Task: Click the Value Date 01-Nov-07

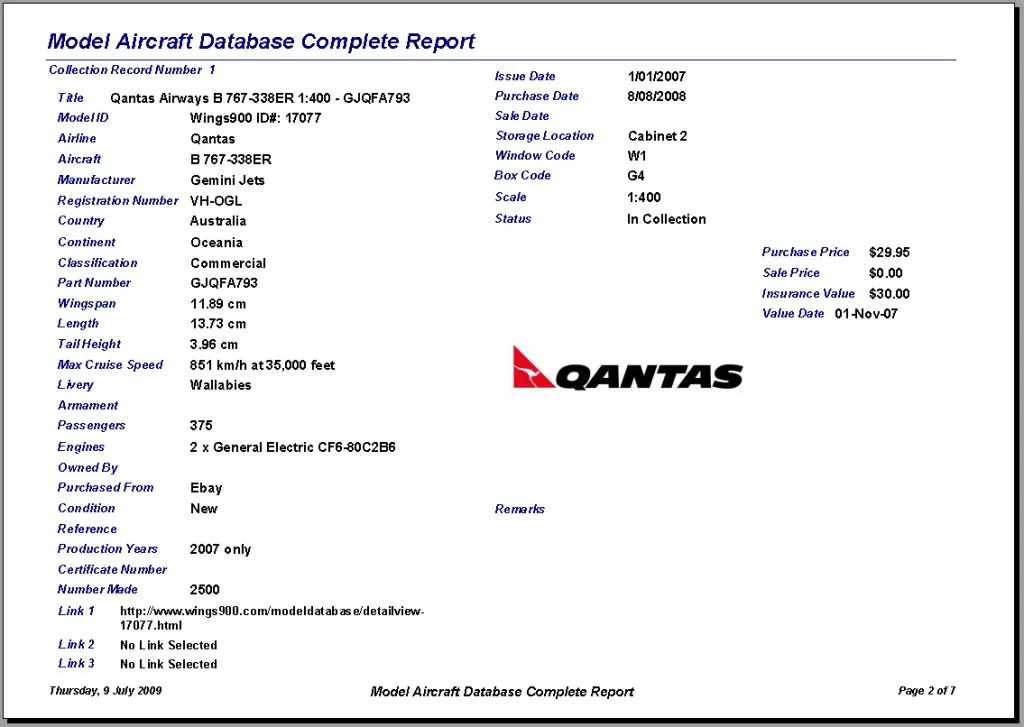Action: point(866,314)
